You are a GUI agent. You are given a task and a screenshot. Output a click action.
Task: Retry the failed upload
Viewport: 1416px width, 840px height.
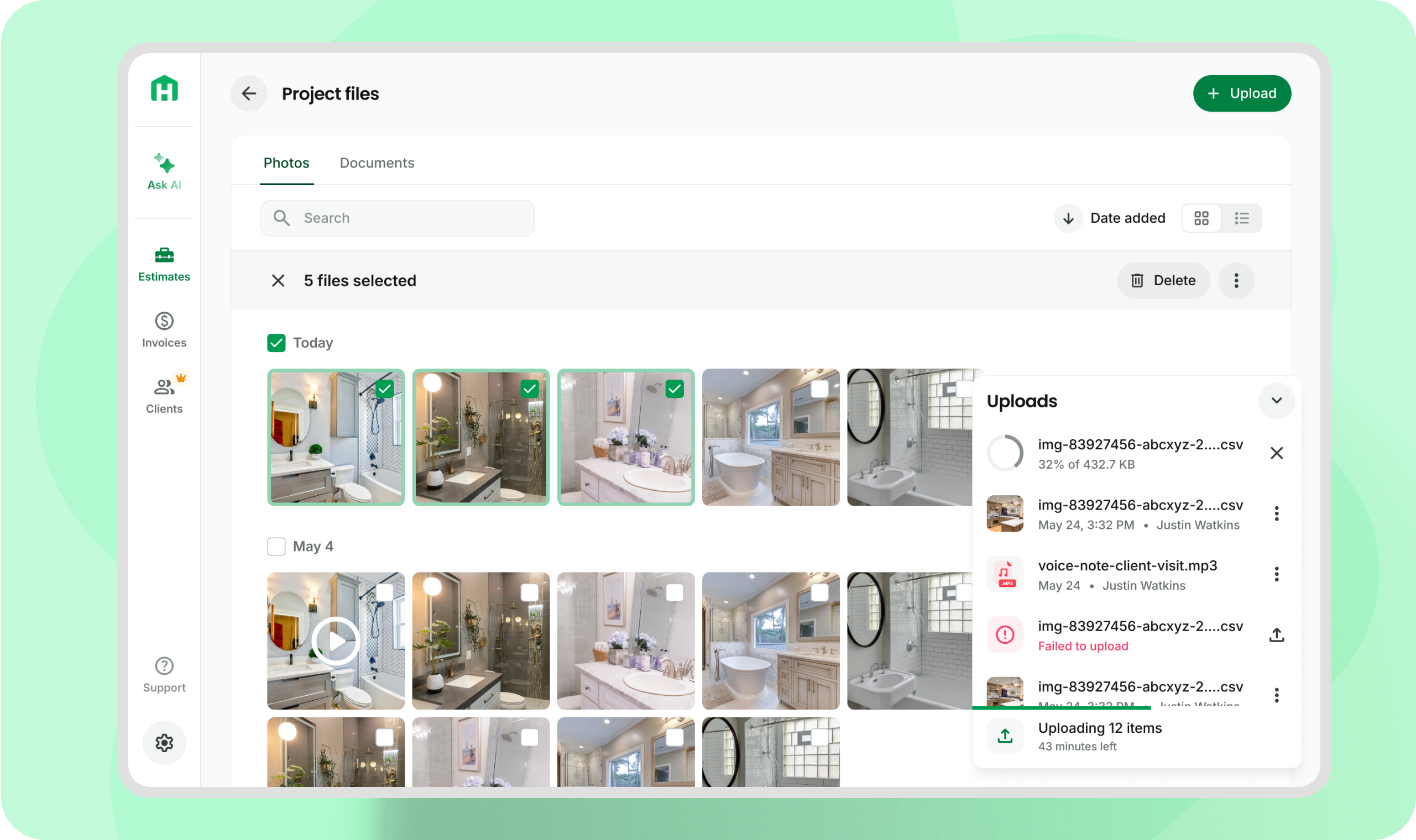tap(1277, 635)
